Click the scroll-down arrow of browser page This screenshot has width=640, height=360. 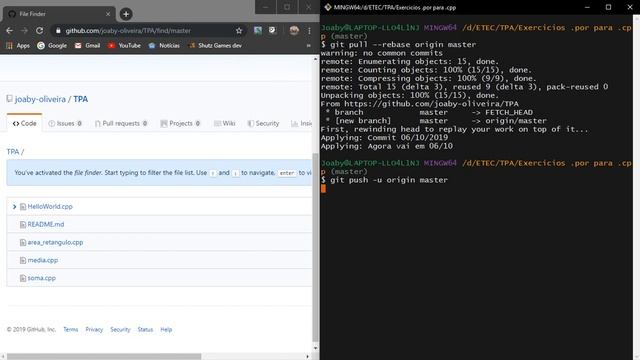click(315, 348)
